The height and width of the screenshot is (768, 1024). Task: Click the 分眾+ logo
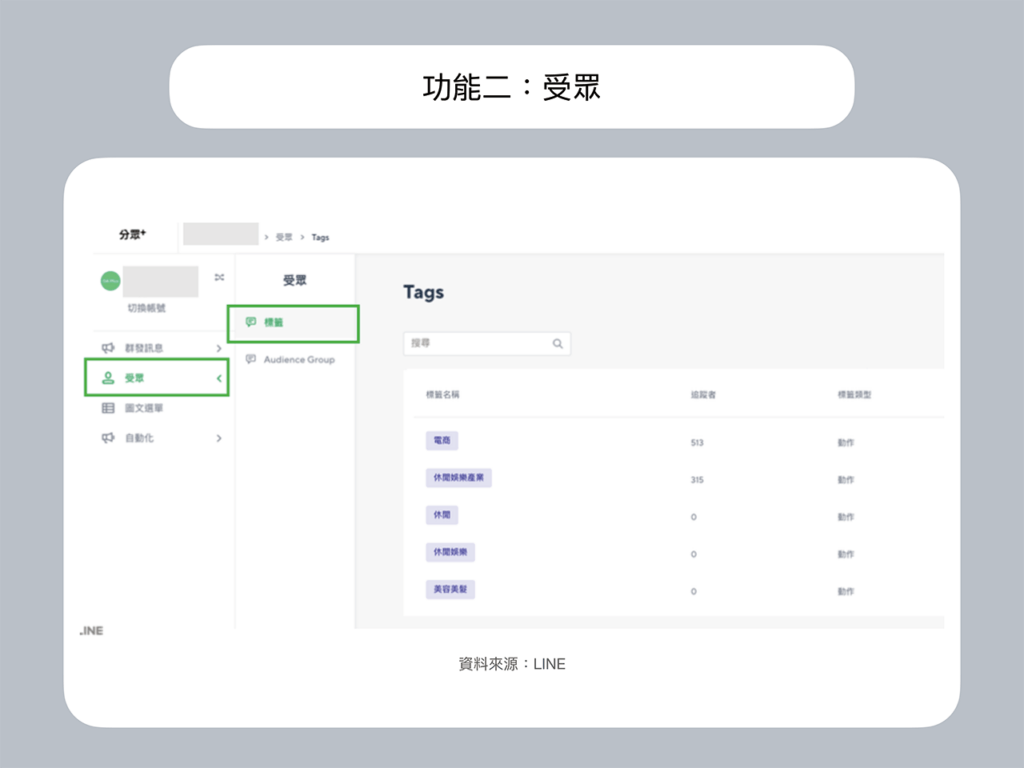point(132,235)
